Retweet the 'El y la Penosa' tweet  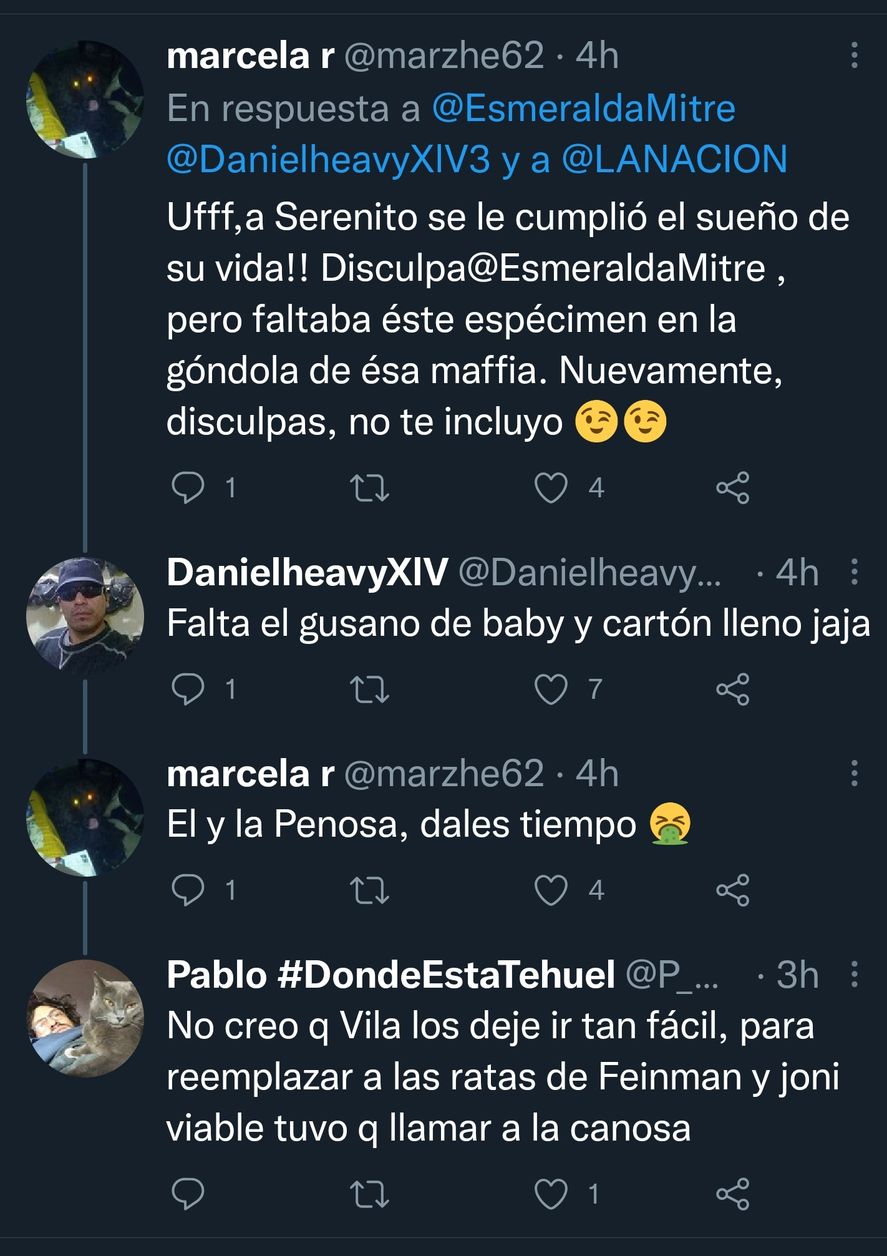[x=371, y=889]
